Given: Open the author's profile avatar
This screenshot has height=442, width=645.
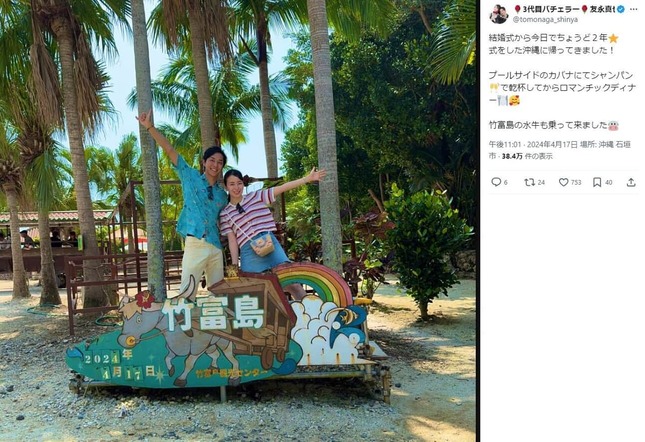Looking at the screenshot, I should [x=498, y=14].
